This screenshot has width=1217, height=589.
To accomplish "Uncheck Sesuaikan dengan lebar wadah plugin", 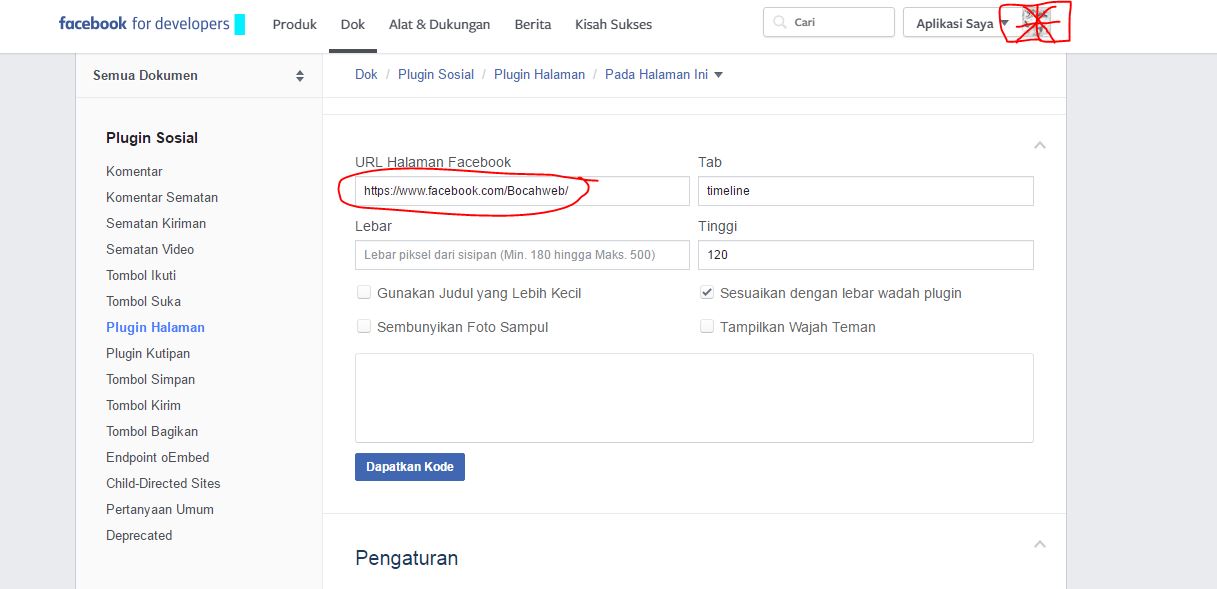I will click(707, 293).
